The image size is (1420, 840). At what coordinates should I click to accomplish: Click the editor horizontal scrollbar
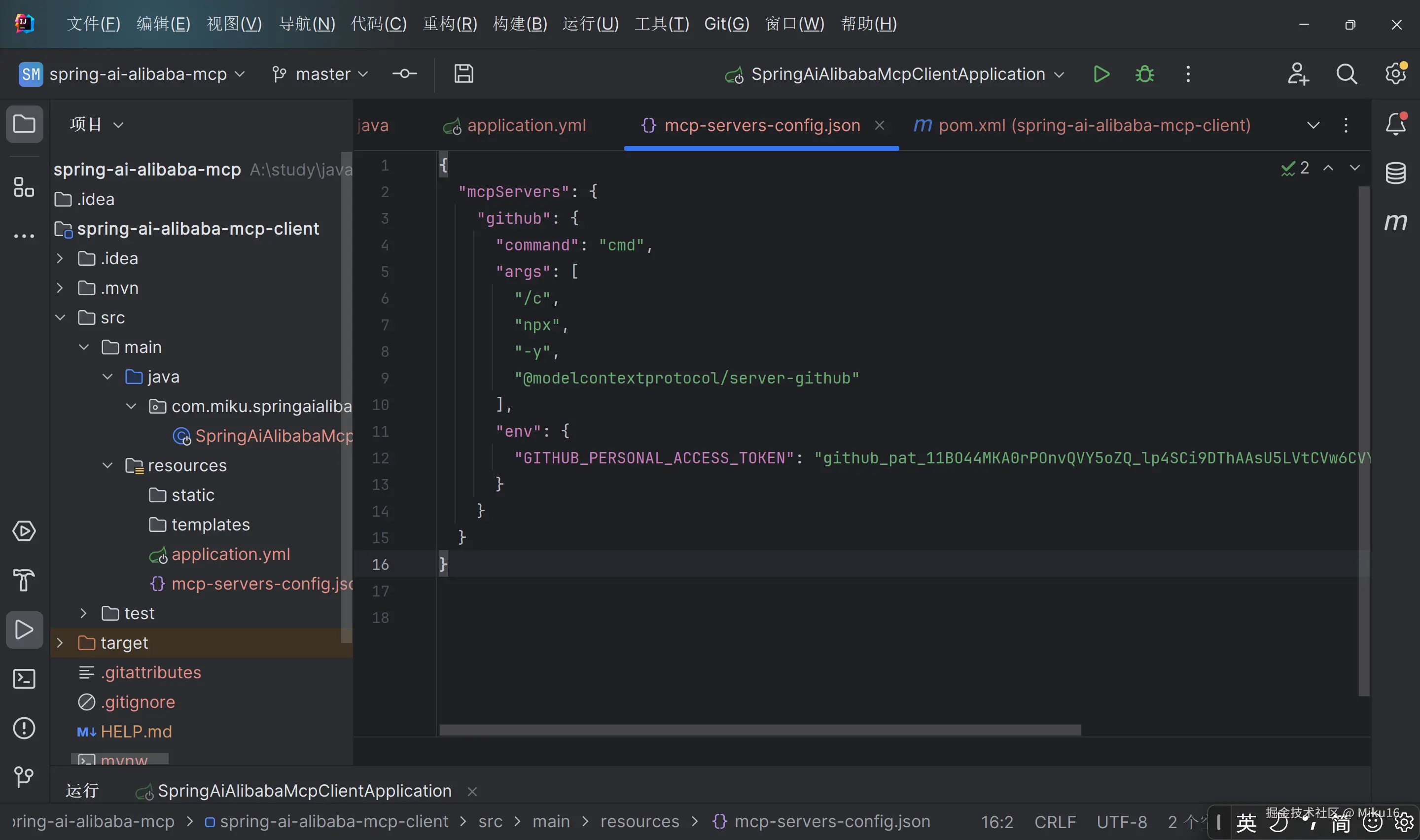759,730
